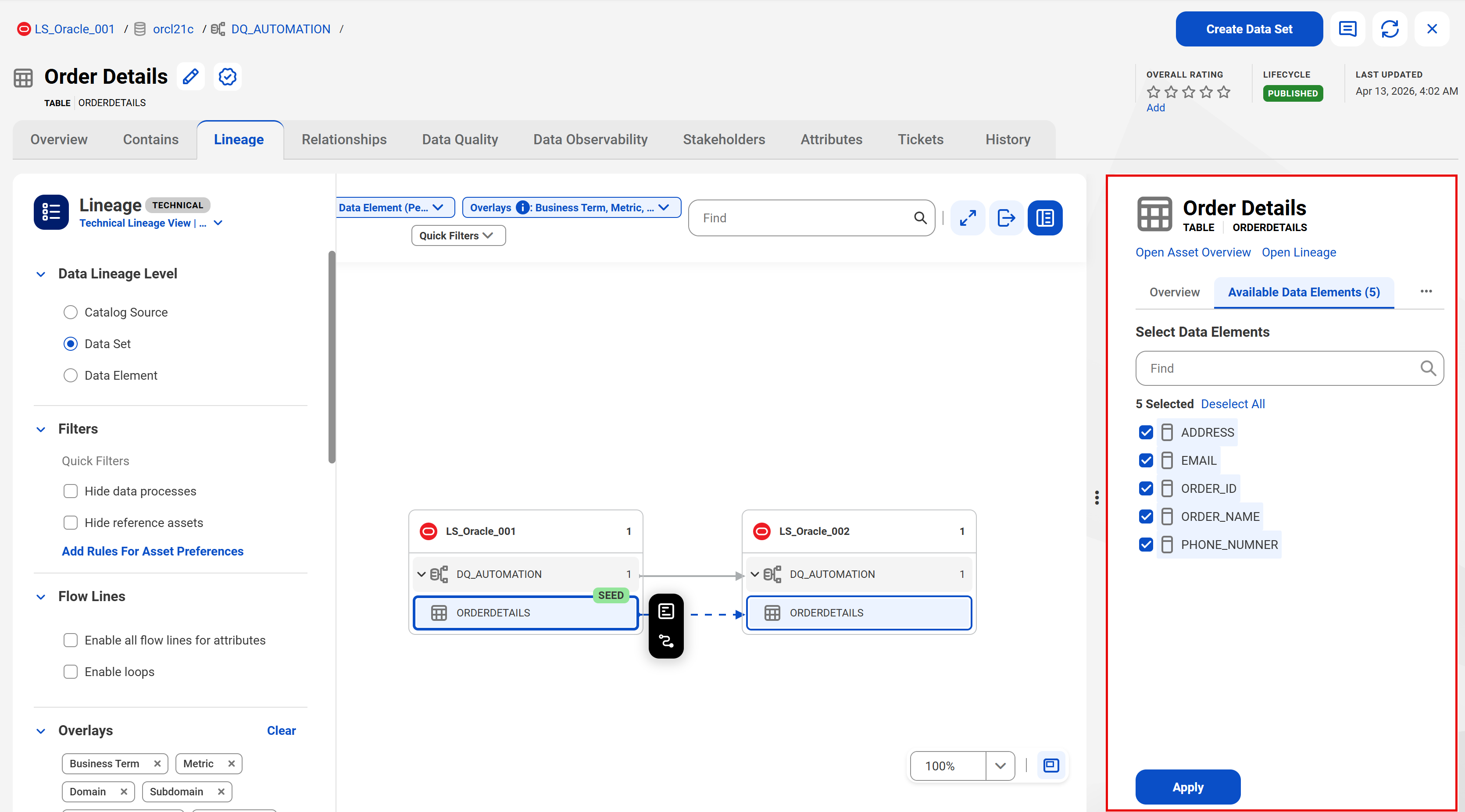
Task: Edit the Order Details title with pencil icon
Action: point(190,76)
